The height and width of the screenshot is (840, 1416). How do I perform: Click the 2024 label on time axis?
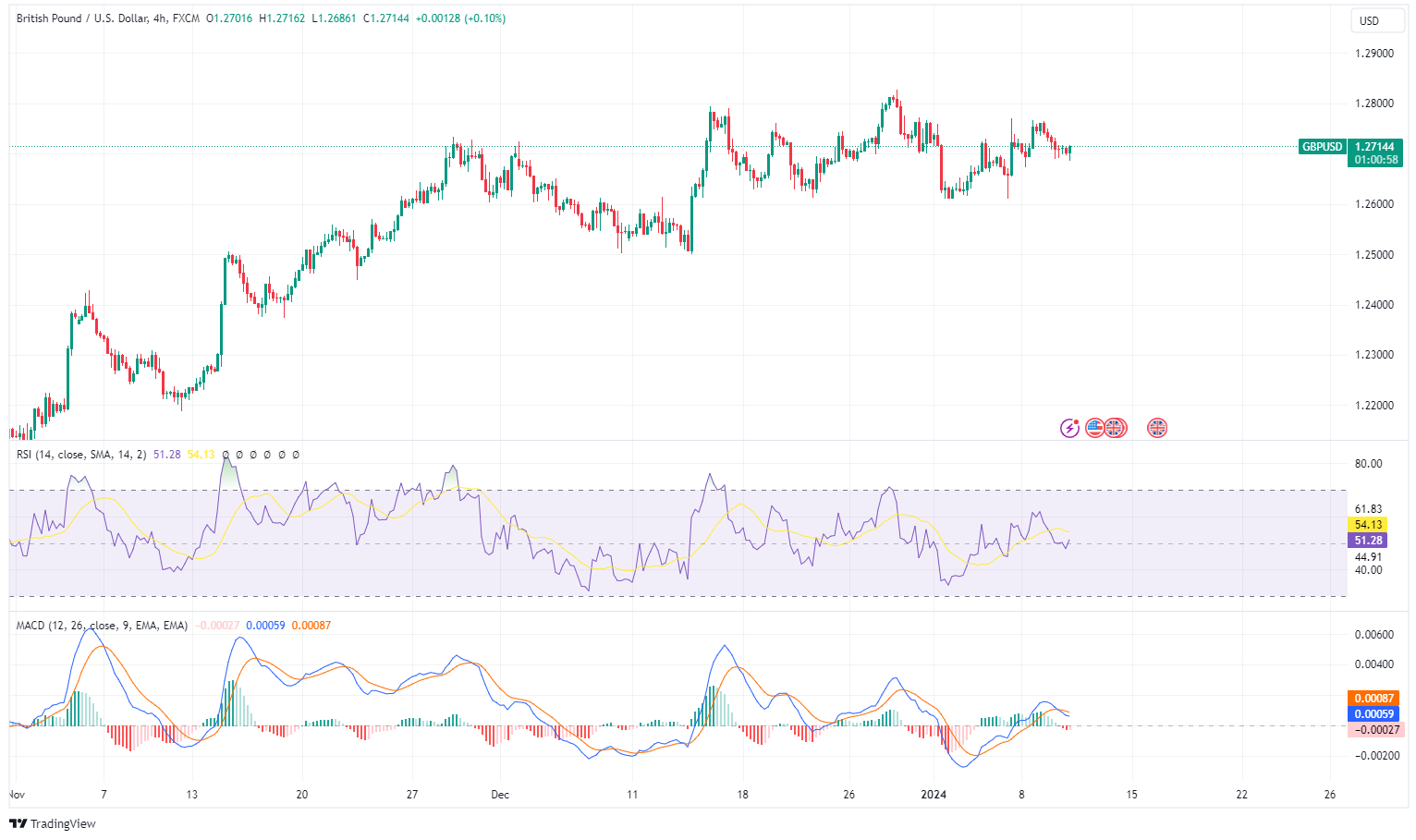(934, 795)
